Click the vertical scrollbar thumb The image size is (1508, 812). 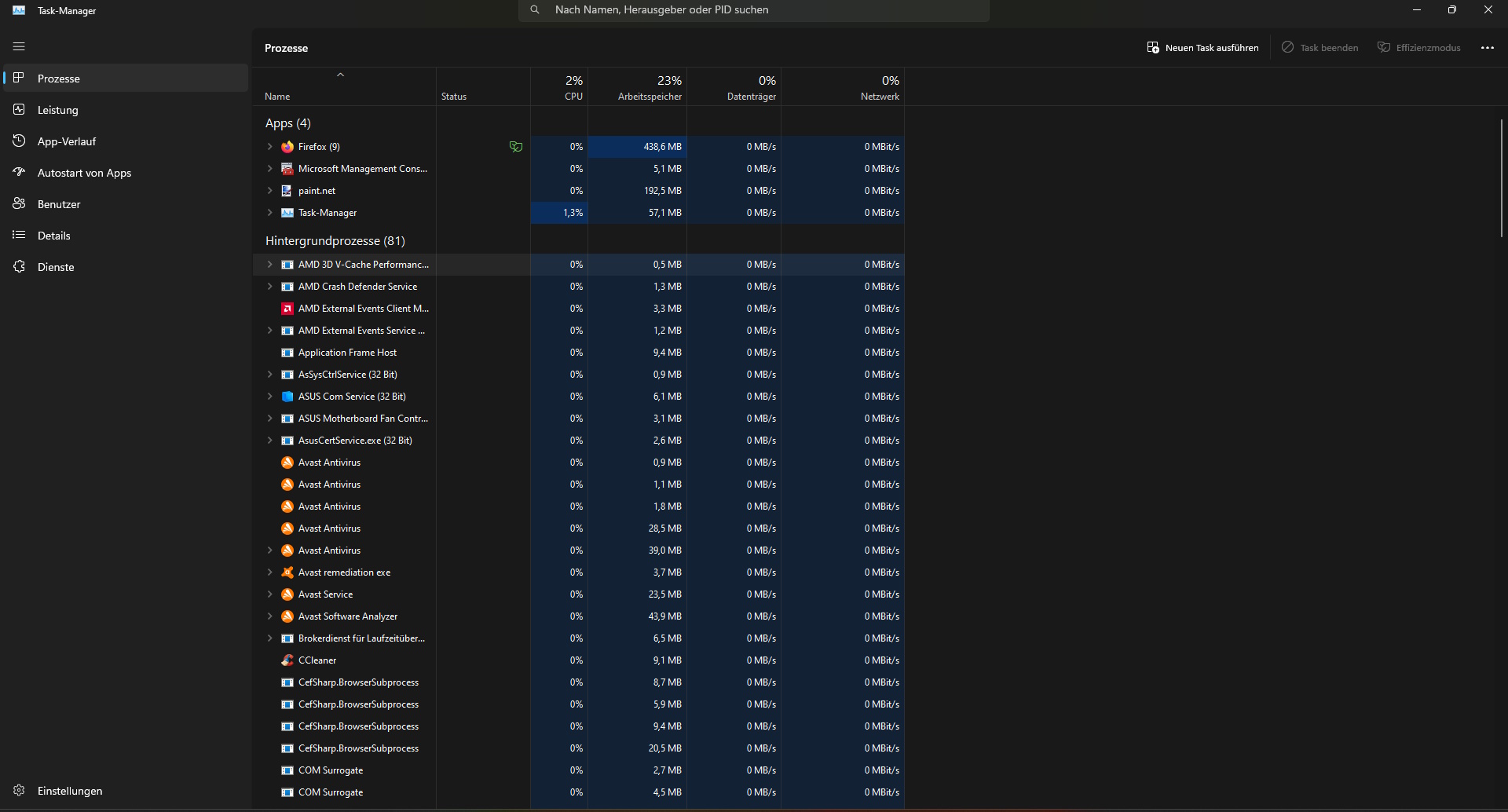(x=1501, y=178)
